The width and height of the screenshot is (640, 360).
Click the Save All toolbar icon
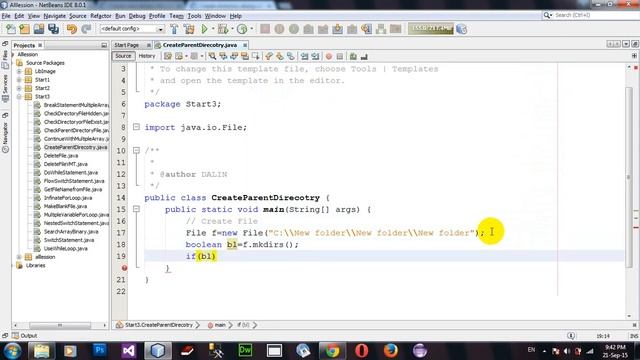53,29
